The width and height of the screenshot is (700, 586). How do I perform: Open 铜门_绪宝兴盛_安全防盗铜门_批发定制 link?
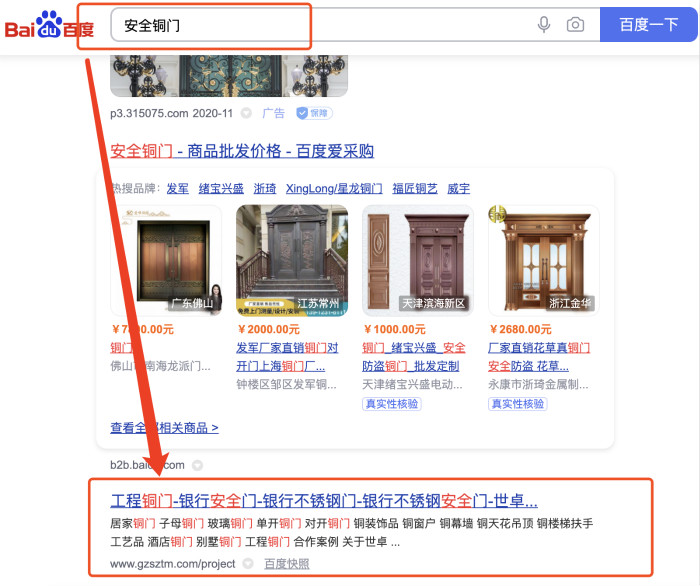414,357
